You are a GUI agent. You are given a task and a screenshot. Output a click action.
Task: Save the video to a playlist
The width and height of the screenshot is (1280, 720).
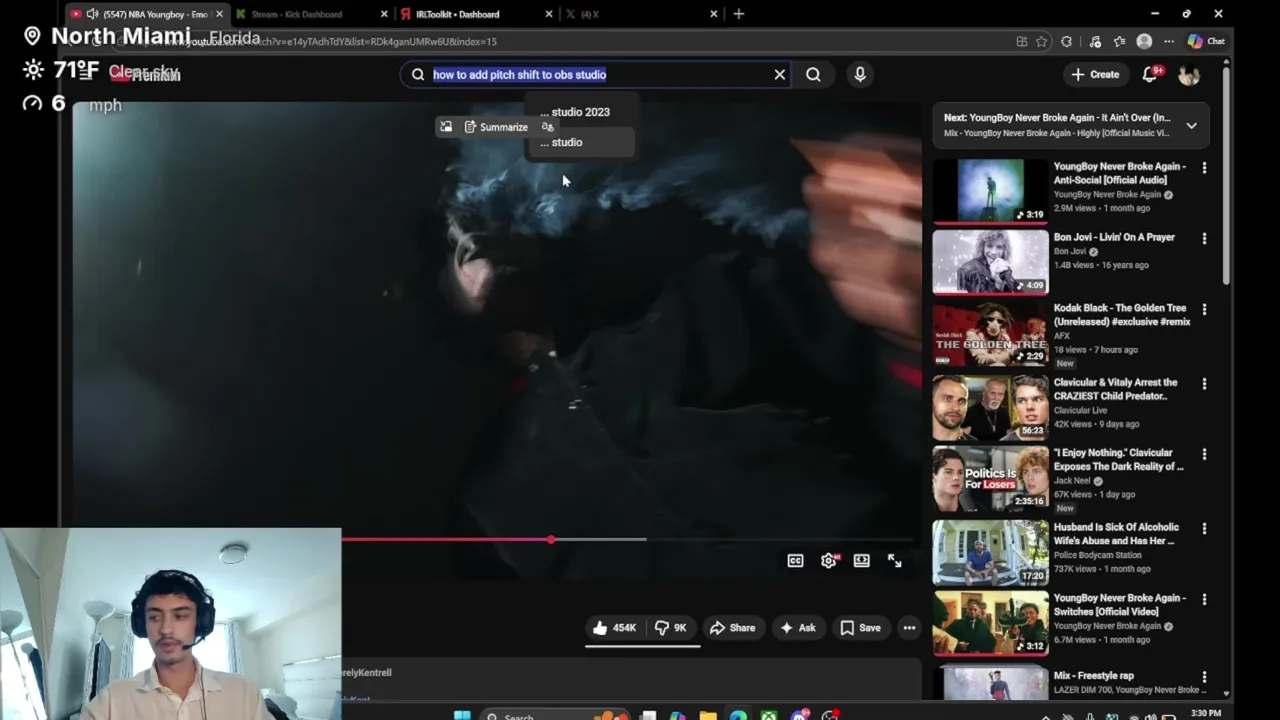(860, 628)
